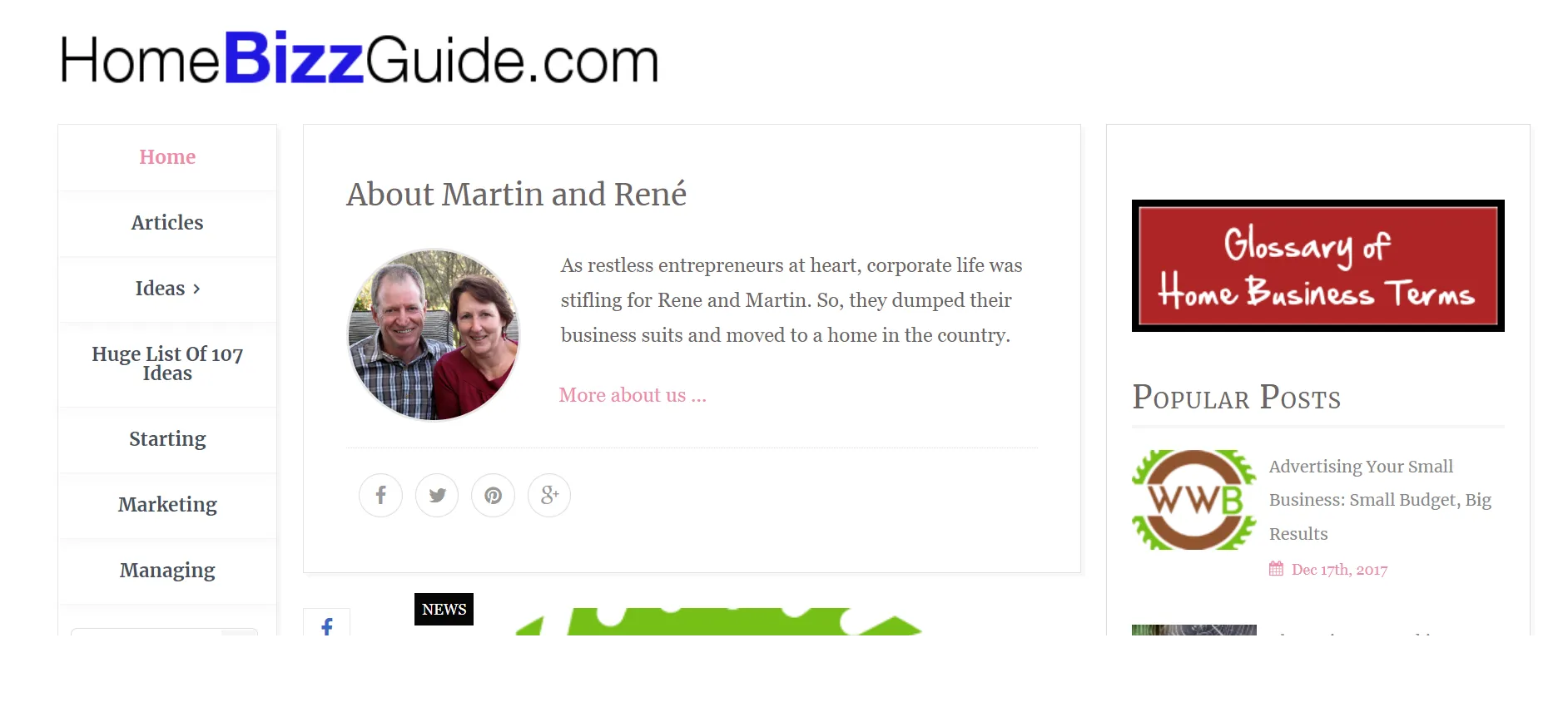Select the Twitter share icon
Screen dimensions: 1568x707
pos(436,495)
